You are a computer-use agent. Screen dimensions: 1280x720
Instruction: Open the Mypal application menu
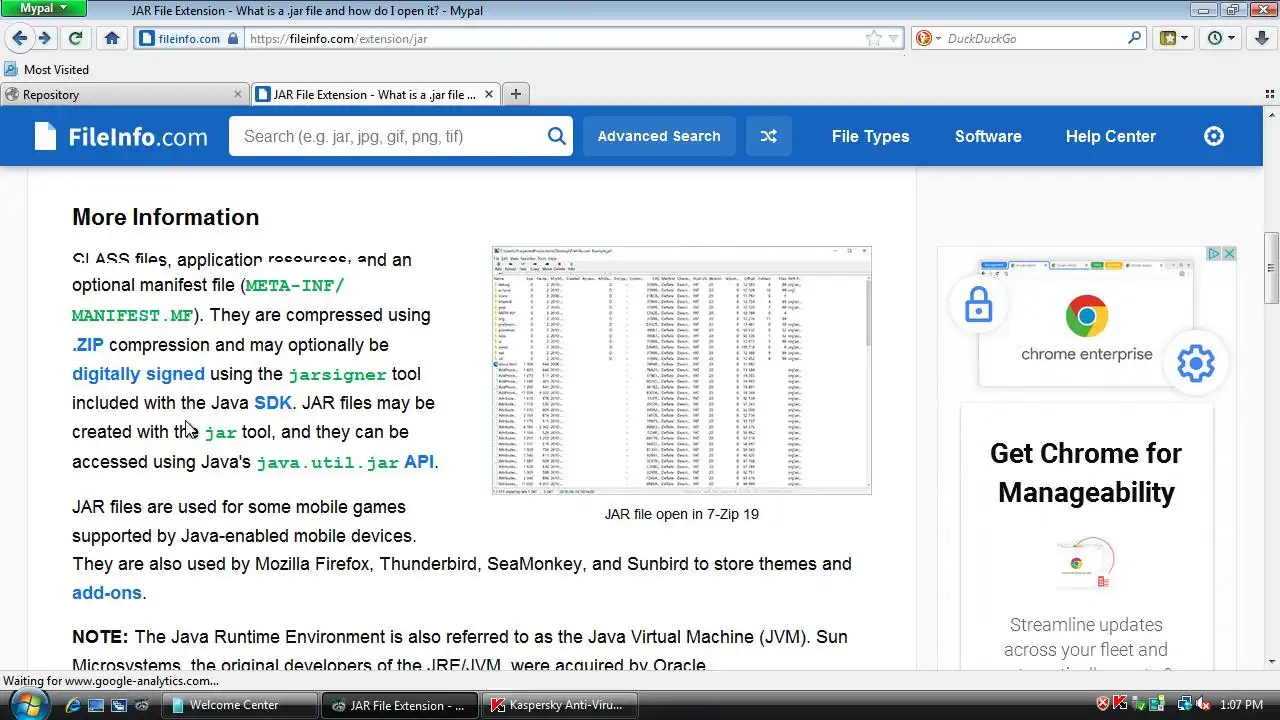44,9
